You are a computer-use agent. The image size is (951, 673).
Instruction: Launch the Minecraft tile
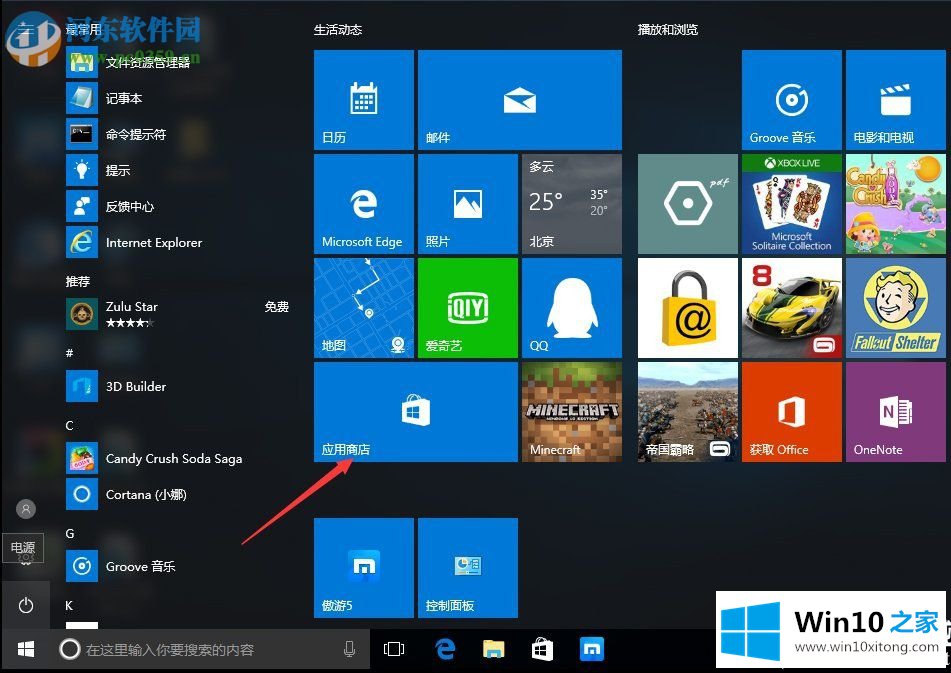point(572,412)
